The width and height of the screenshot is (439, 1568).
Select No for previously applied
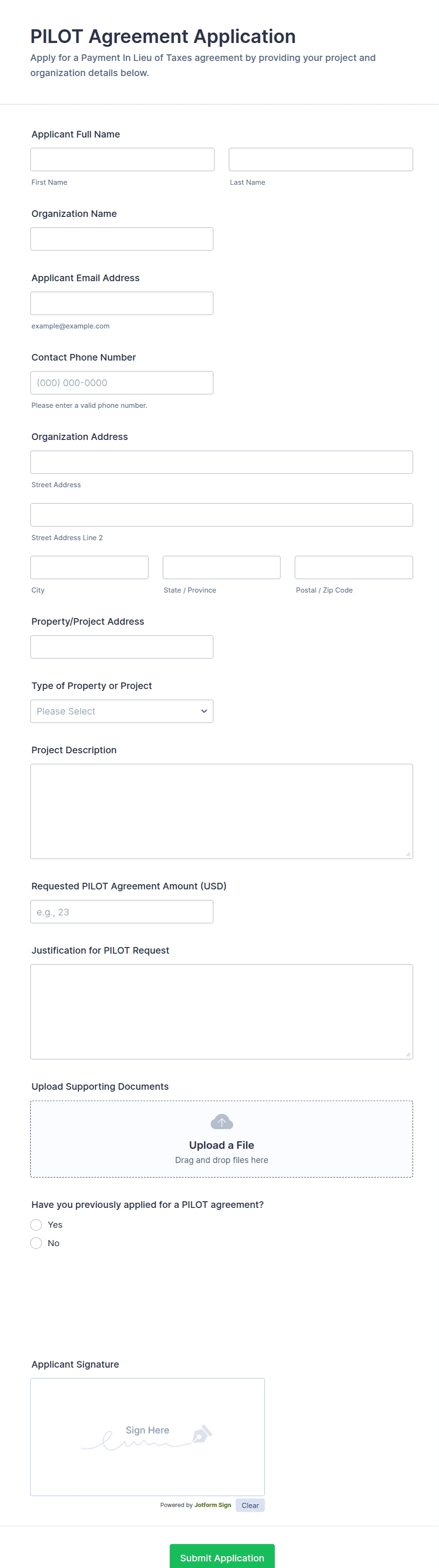tap(36, 1243)
